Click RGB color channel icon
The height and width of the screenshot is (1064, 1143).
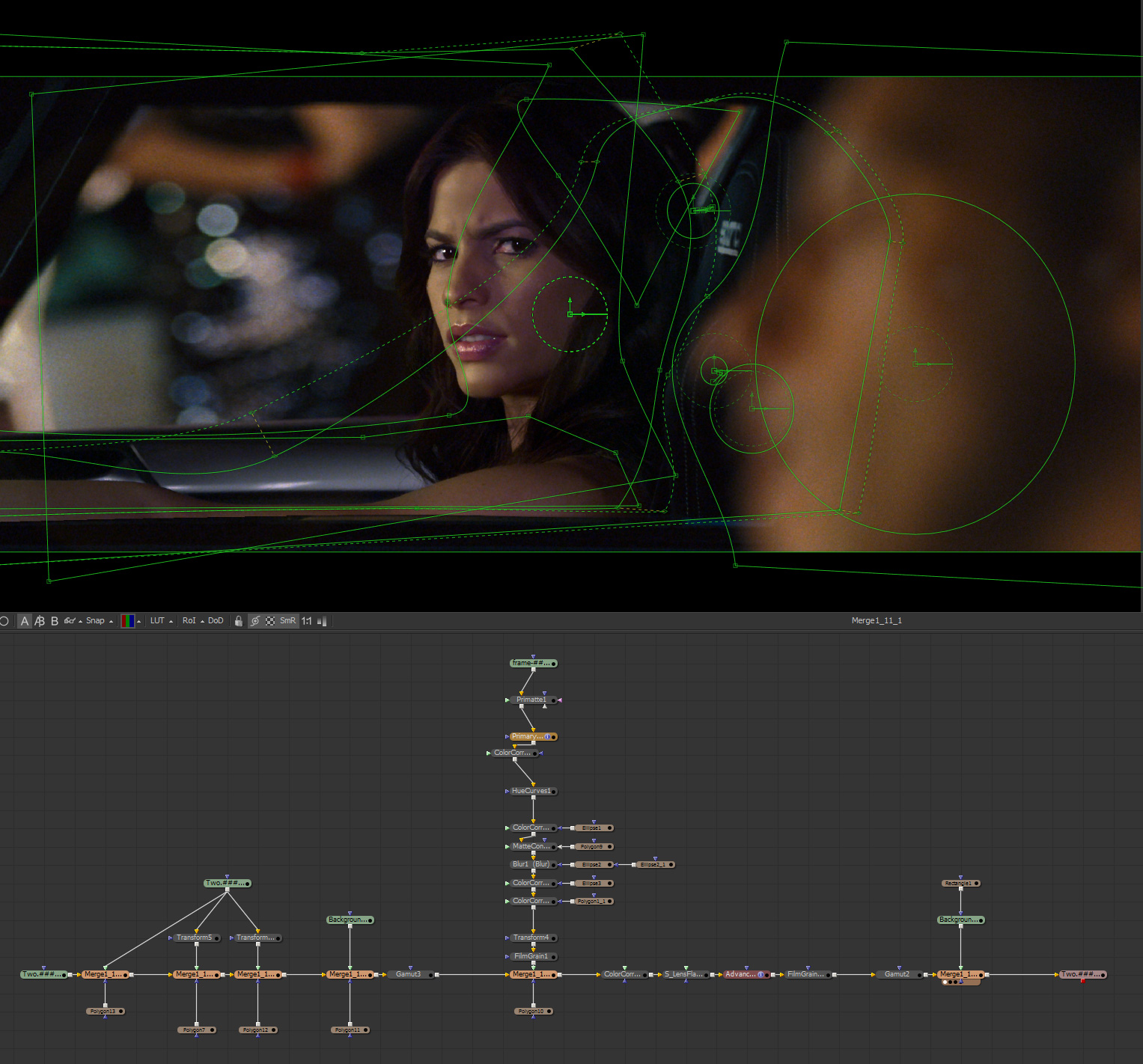(128, 621)
